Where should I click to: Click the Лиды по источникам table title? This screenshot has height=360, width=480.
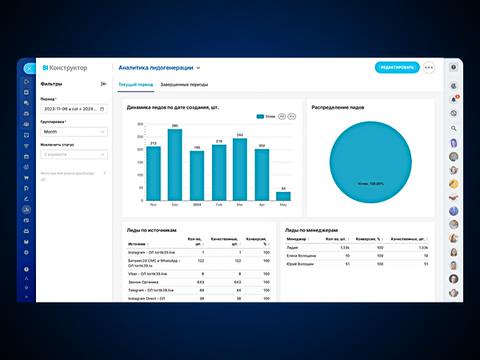[x=152, y=230]
